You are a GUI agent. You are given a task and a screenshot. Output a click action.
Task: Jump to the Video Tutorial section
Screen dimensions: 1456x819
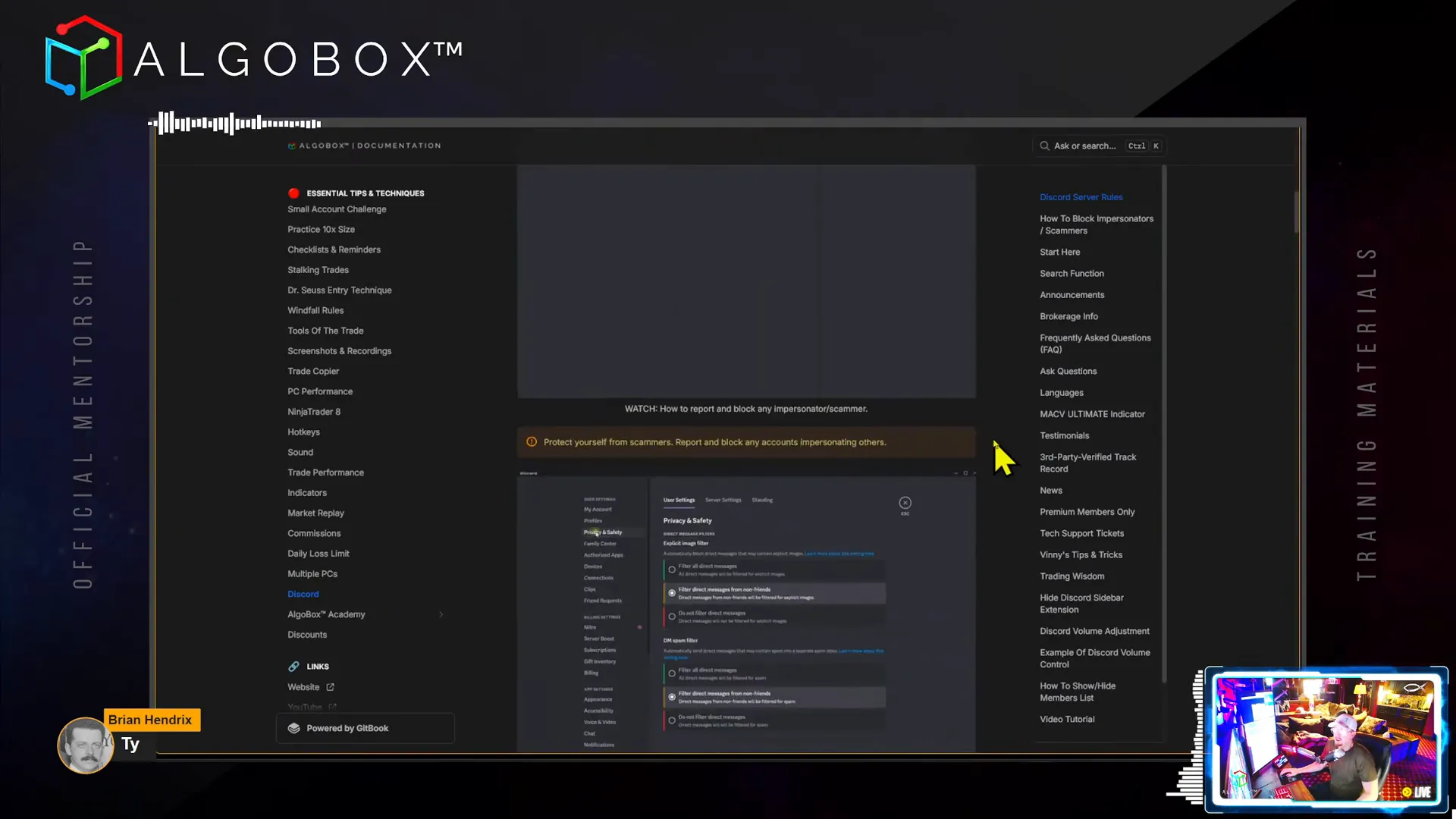(1067, 720)
